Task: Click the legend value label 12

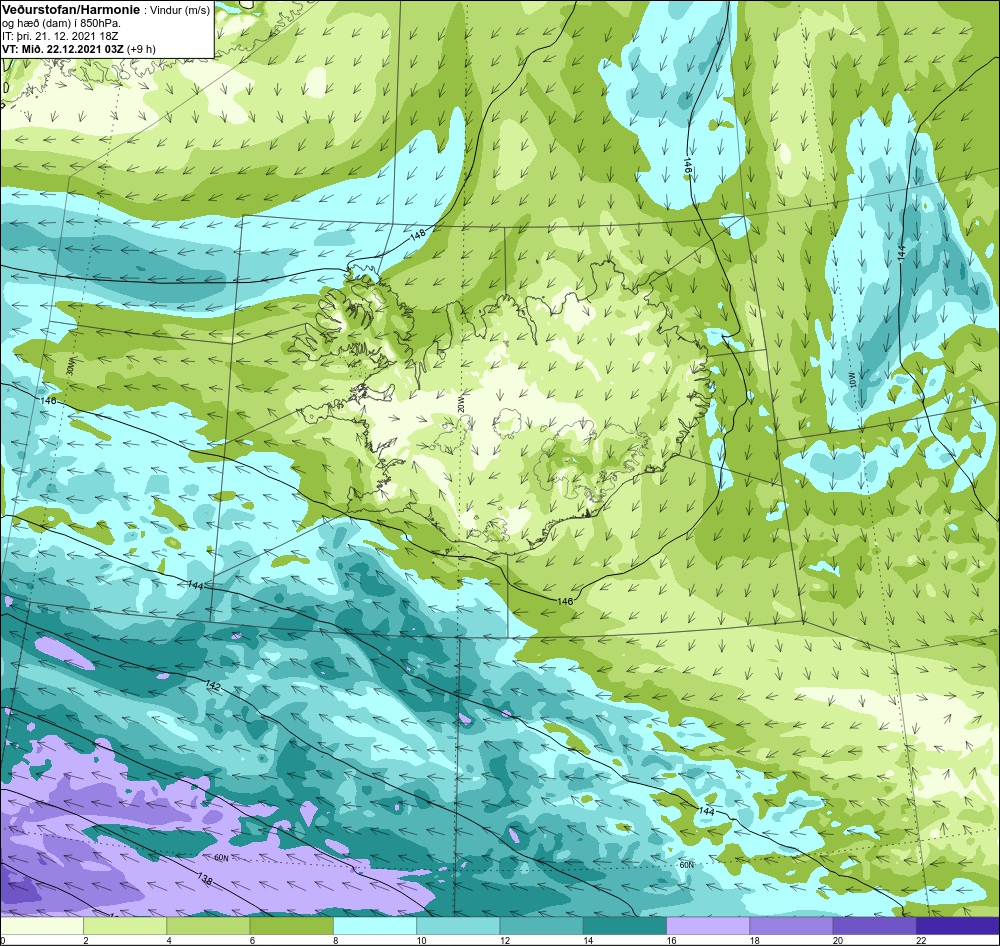Action: [x=505, y=940]
